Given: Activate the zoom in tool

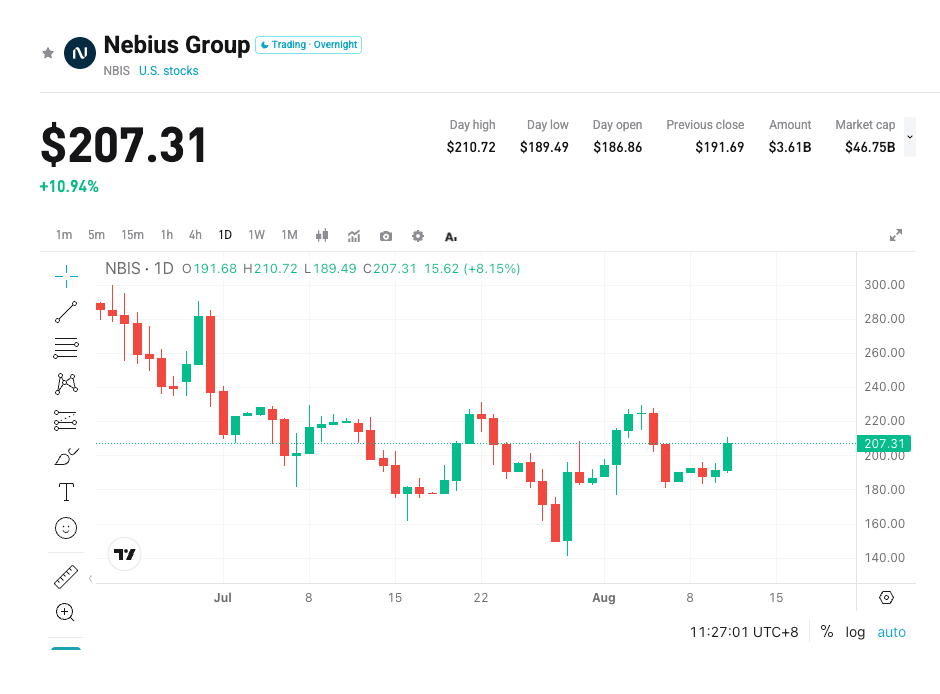Looking at the screenshot, I should (65, 612).
